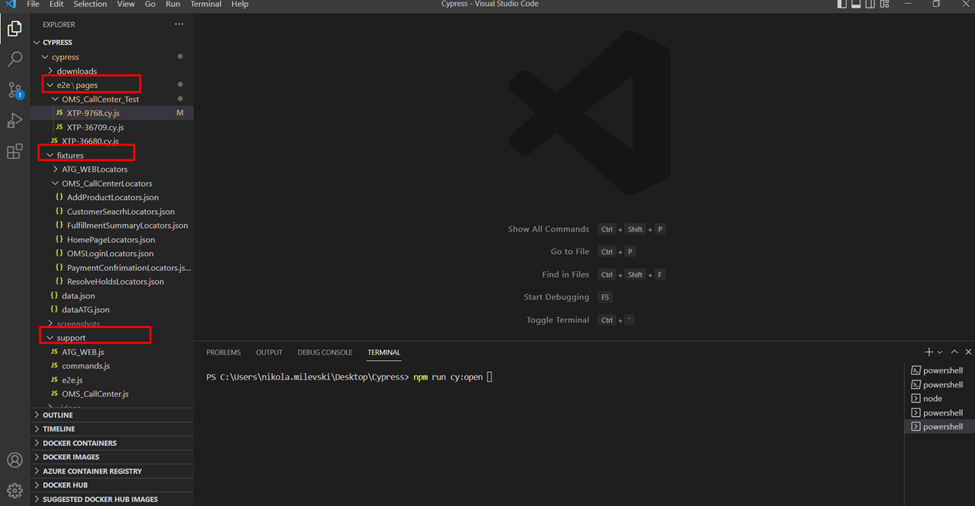975x506 pixels.
Task: Open the Manage gear icon
Action: (x=15, y=490)
